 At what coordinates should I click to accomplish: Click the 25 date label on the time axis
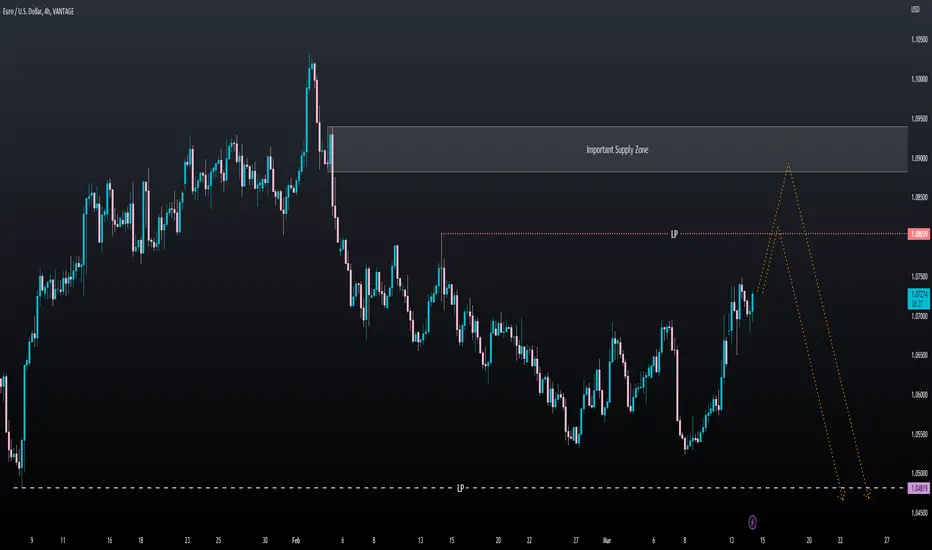pos(218,540)
